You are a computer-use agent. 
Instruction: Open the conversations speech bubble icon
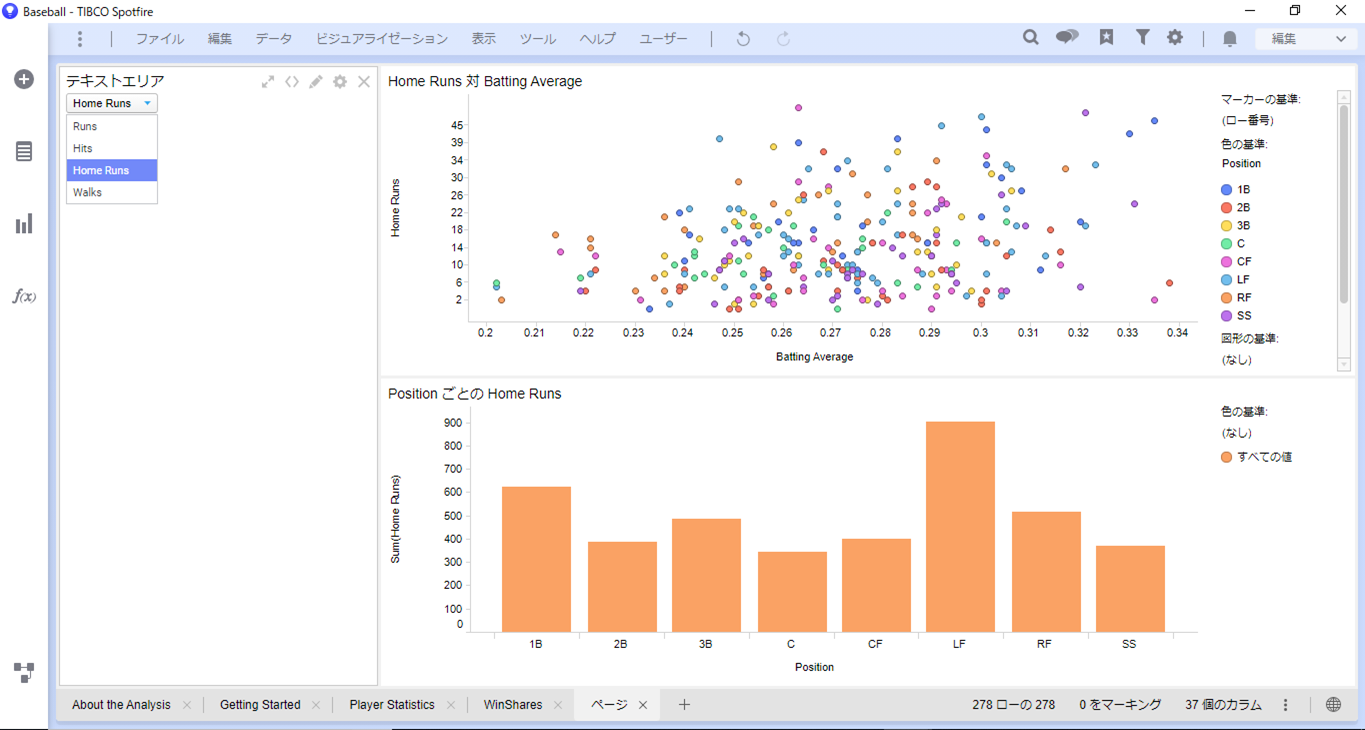pos(1067,38)
